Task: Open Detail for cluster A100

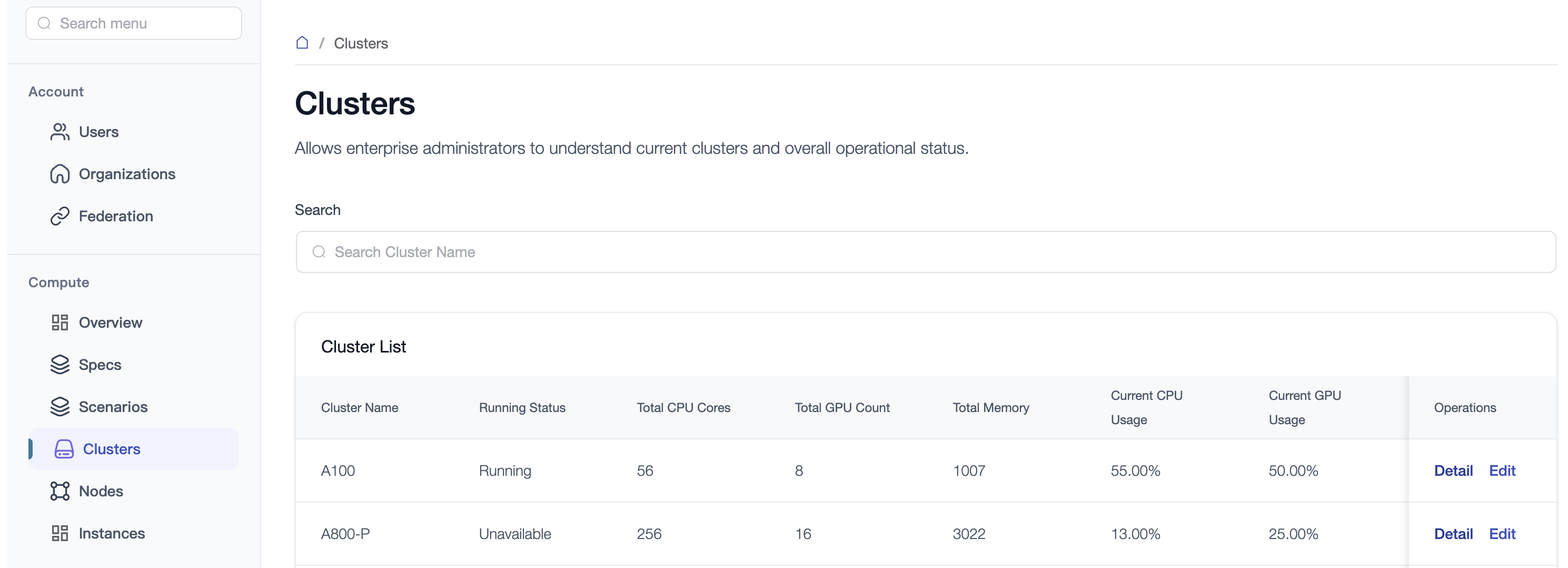Action: pyautogui.click(x=1453, y=471)
